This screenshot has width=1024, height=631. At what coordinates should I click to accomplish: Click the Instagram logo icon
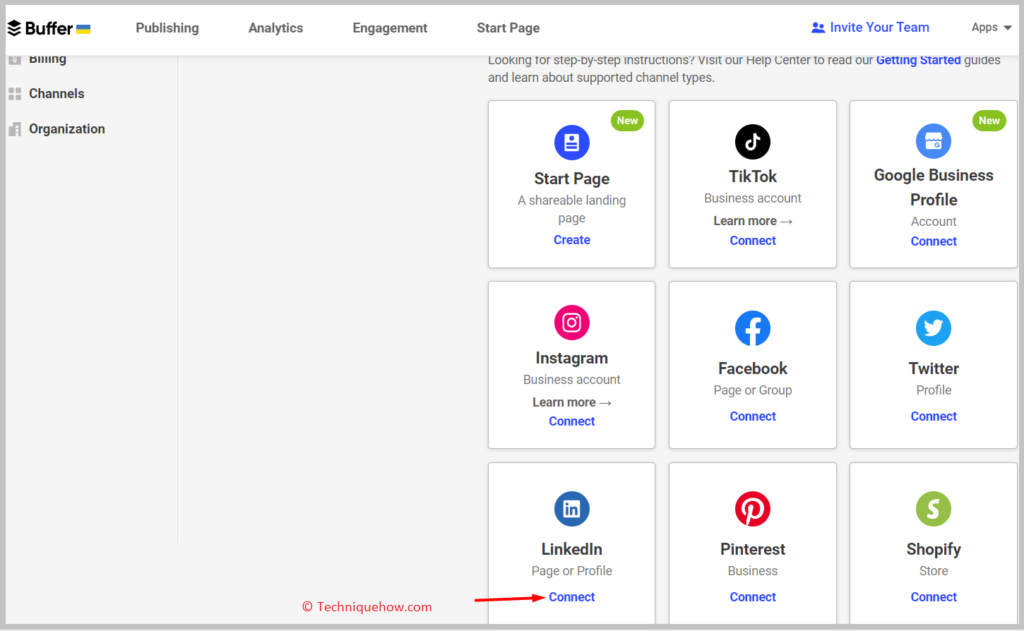click(571, 322)
